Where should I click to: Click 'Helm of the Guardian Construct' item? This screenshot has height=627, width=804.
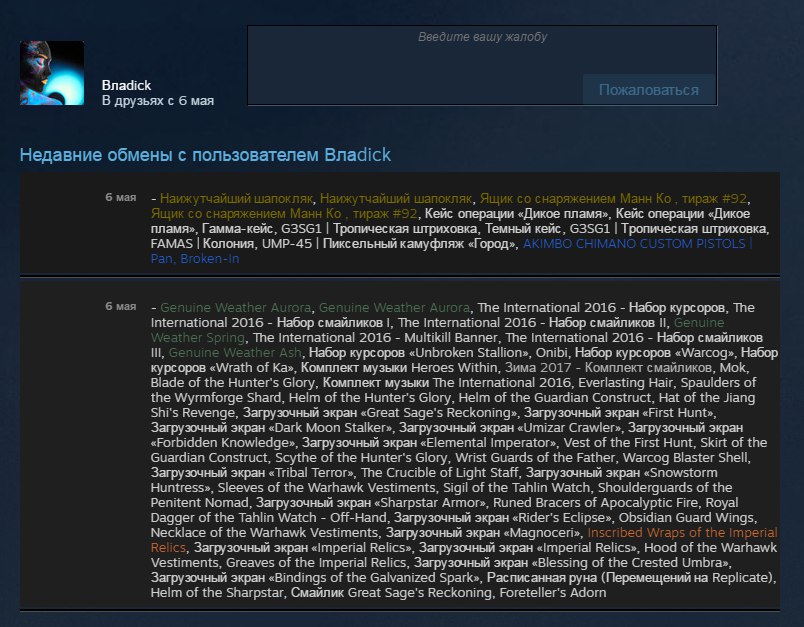coord(555,398)
